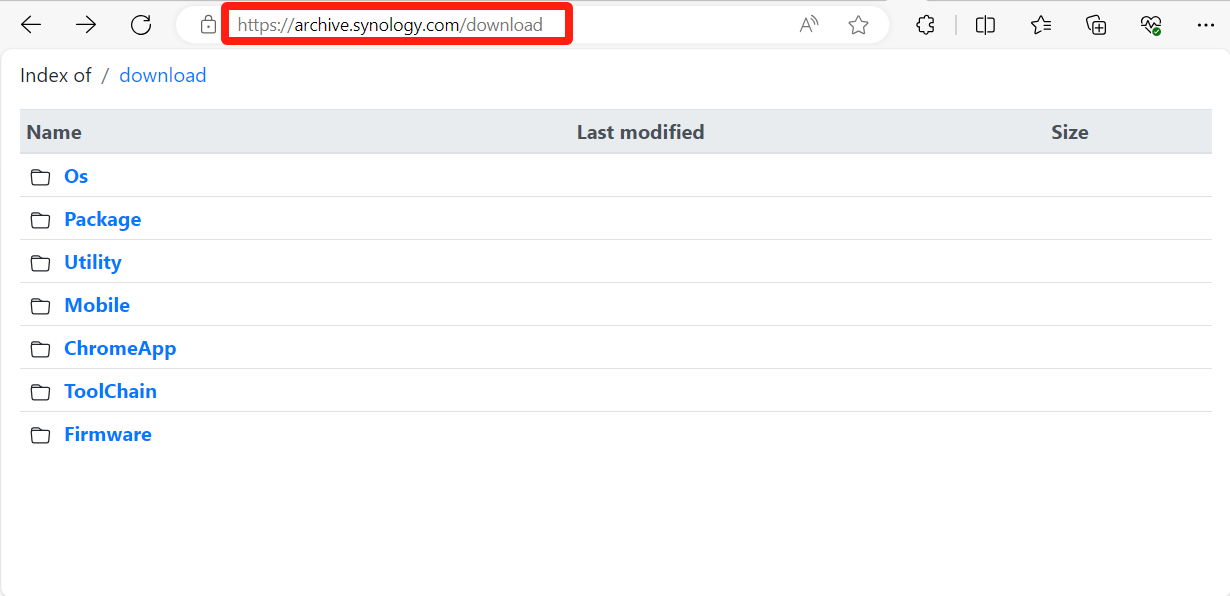Open the Mobile folder
The image size is (1230, 596).
[97, 305]
